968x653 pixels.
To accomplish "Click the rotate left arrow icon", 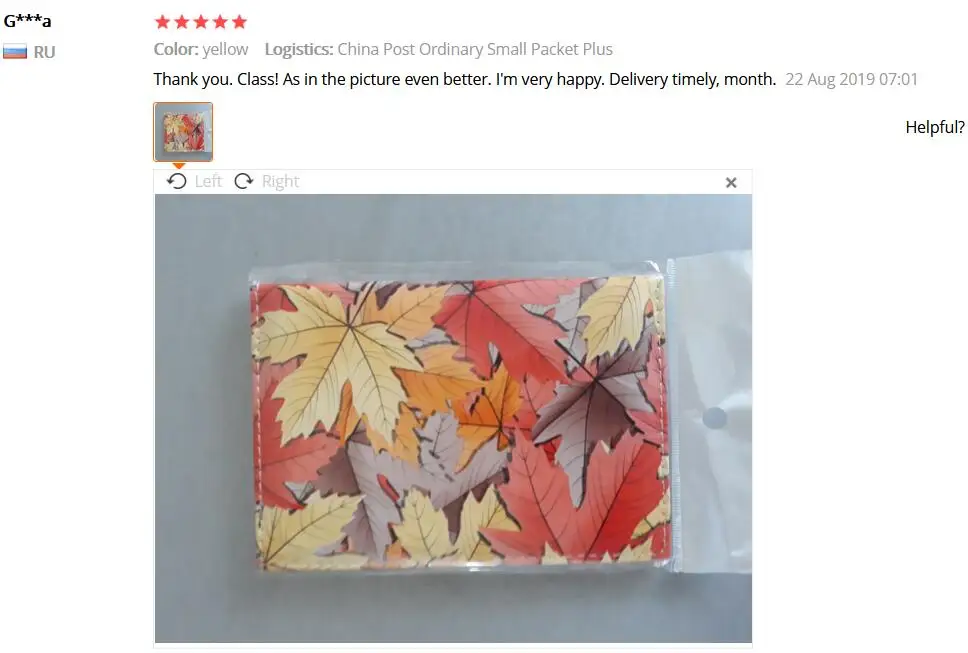I will coord(177,181).
